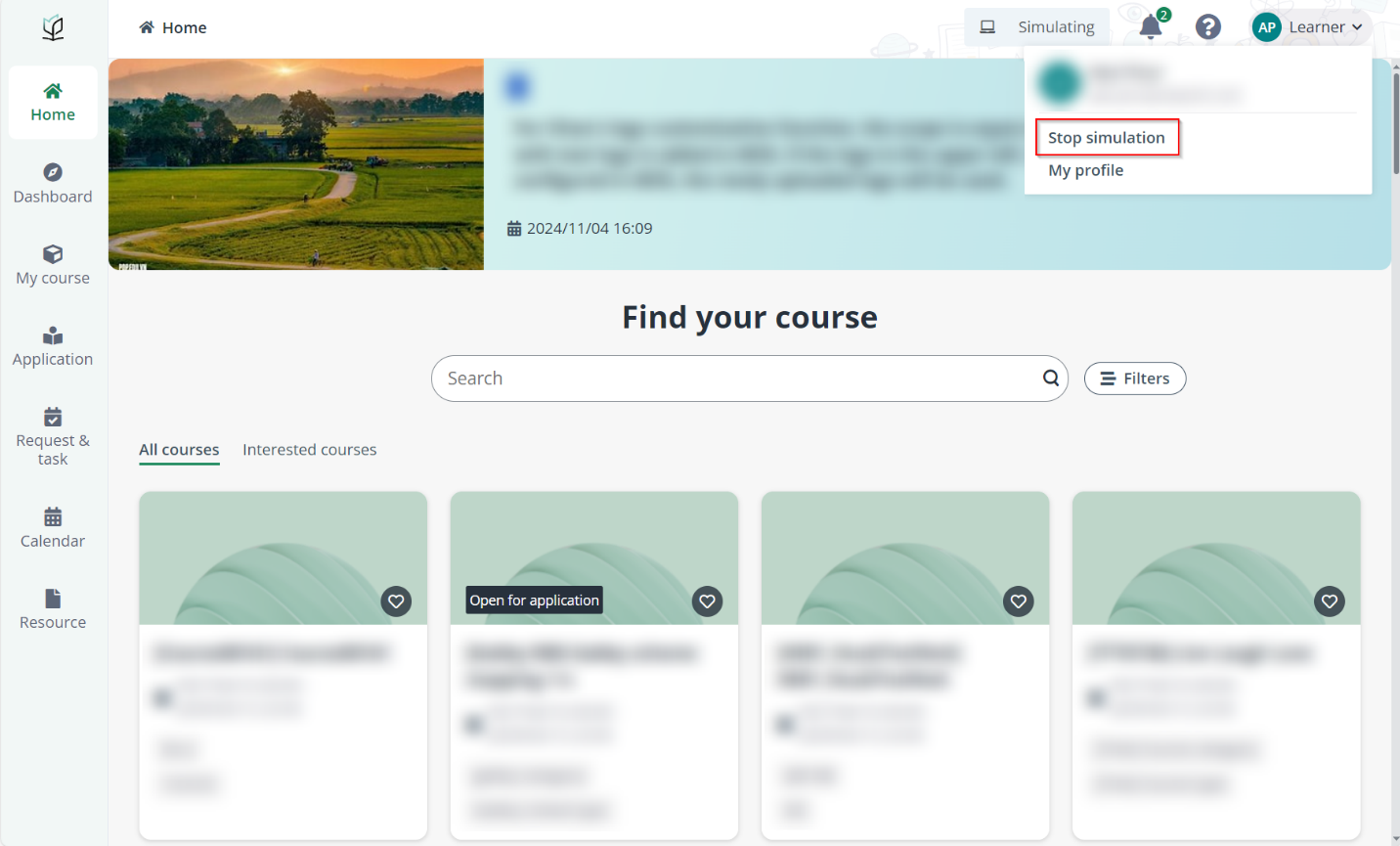Toggle the heart on the Open for application card
1400x846 pixels.
[x=707, y=601]
